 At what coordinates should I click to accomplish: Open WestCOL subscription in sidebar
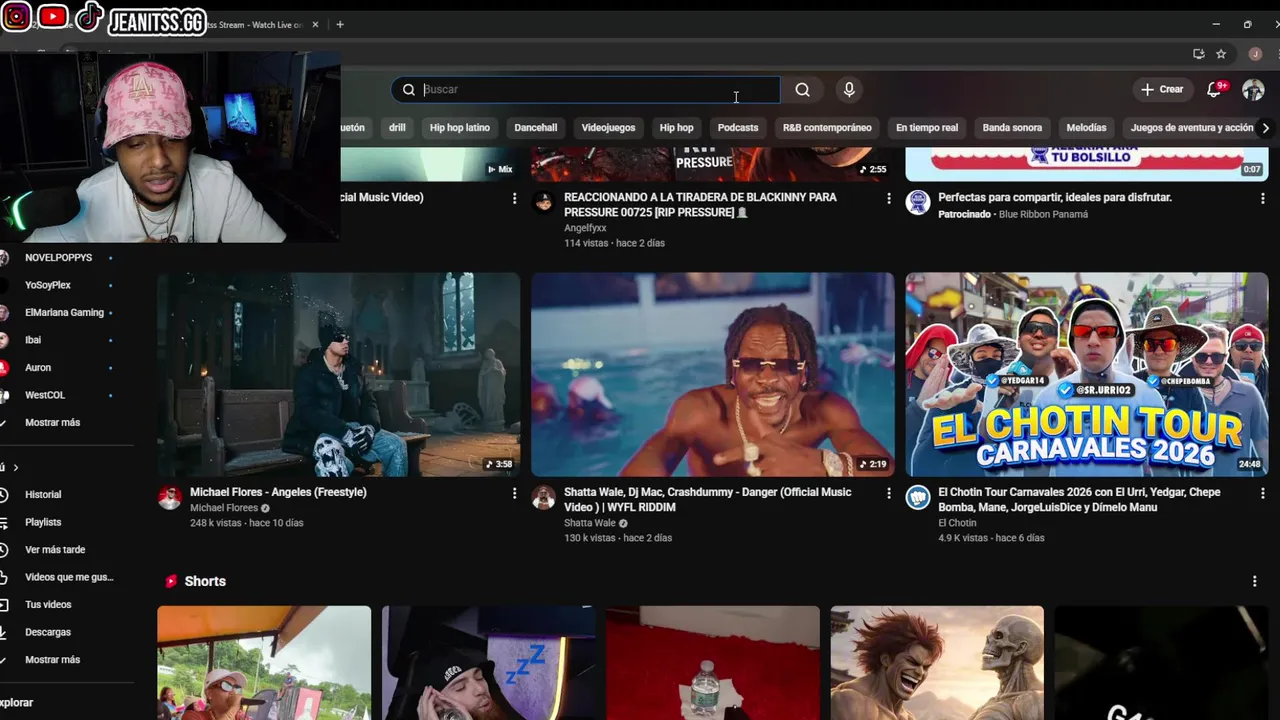pyautogui.click(x=45, y=395)
